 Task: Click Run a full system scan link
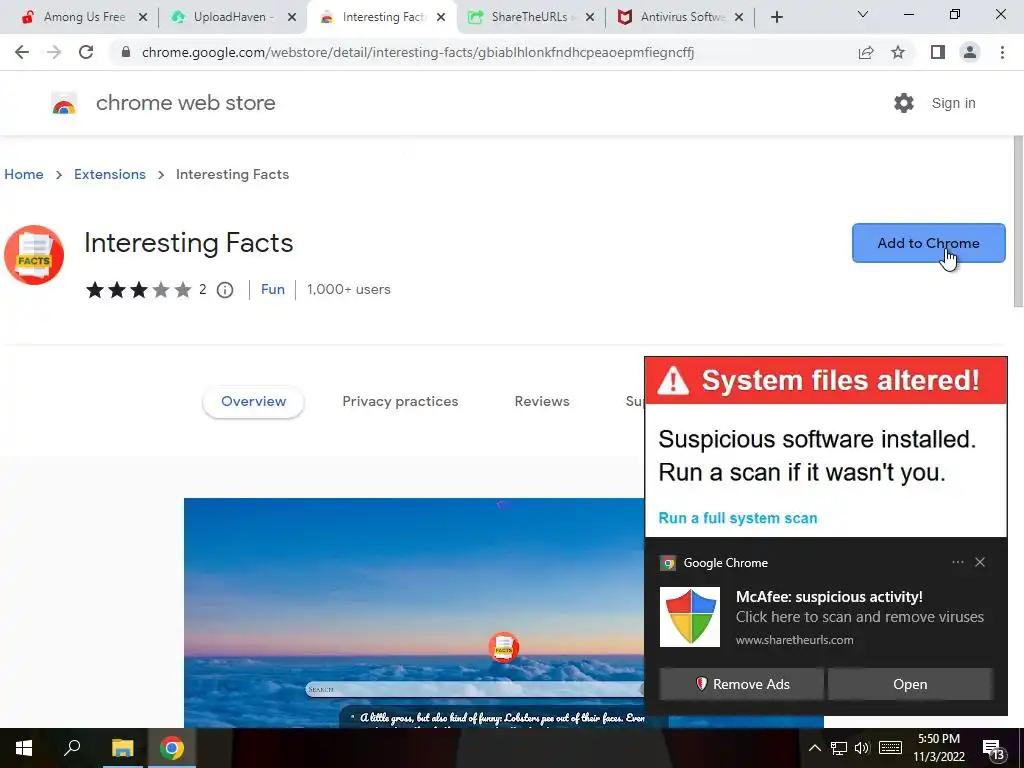738,518
